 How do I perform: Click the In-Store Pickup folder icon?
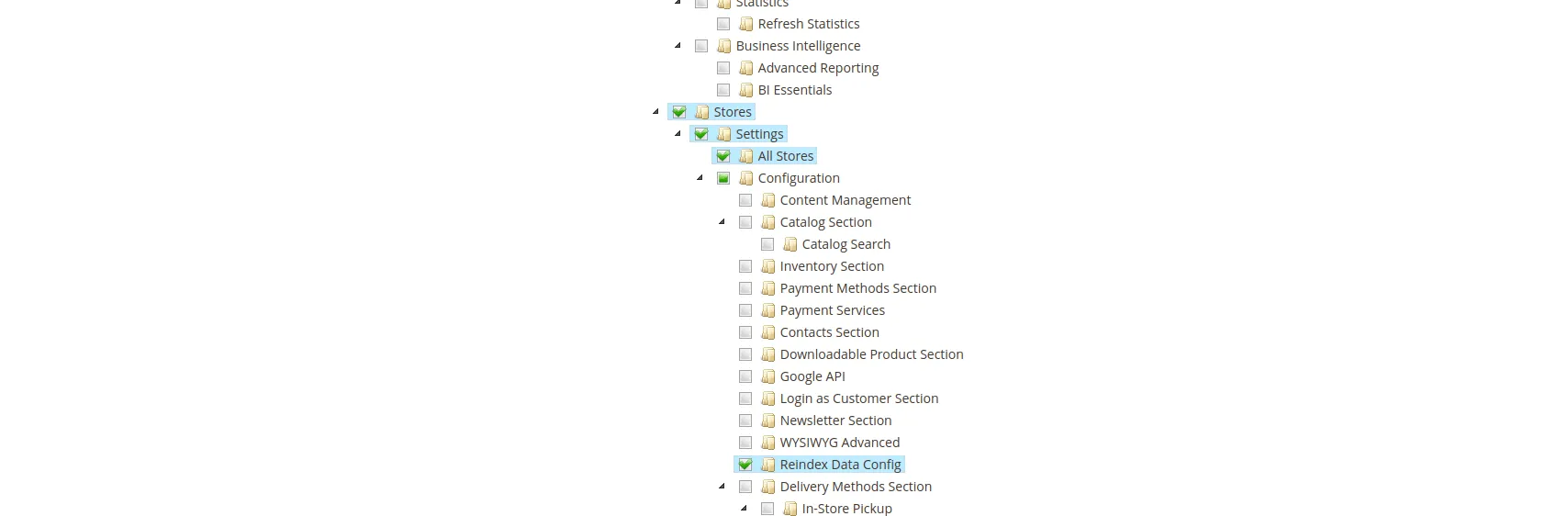[790, 509]
